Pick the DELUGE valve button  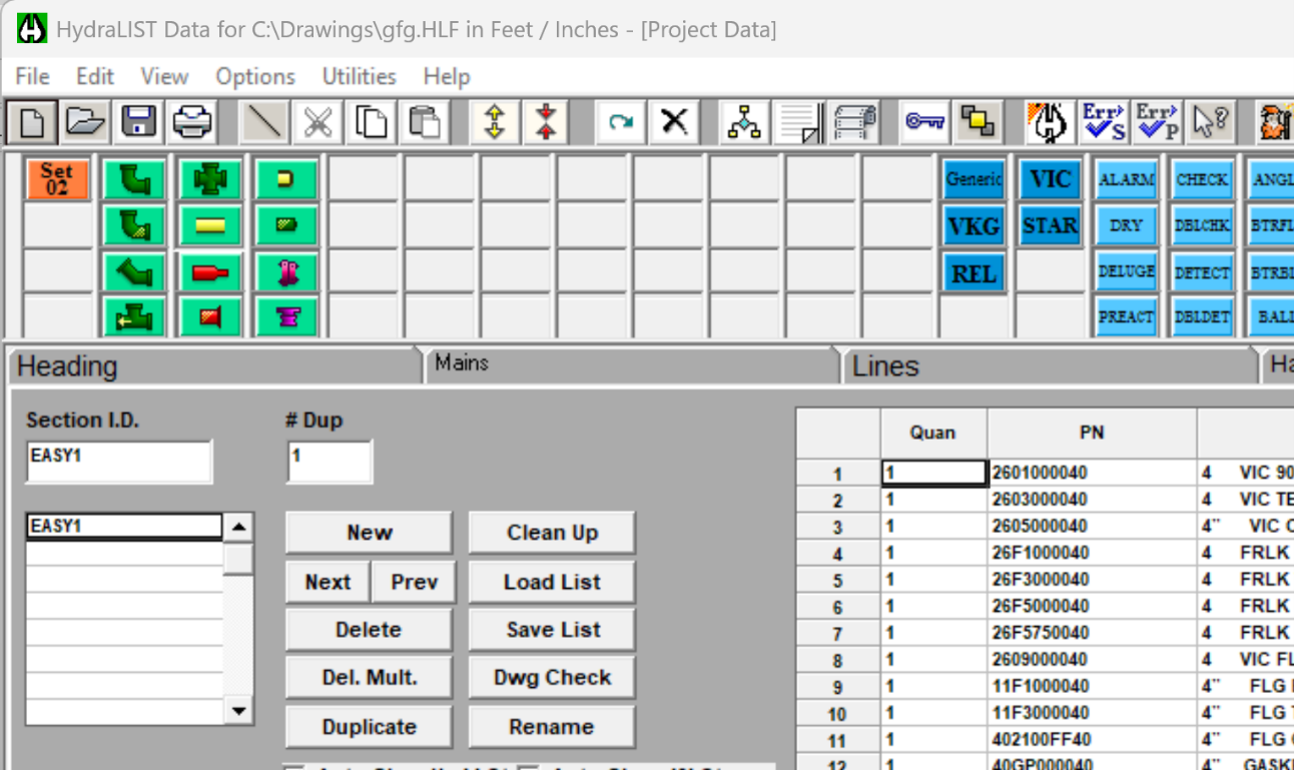coord(1126,272)
